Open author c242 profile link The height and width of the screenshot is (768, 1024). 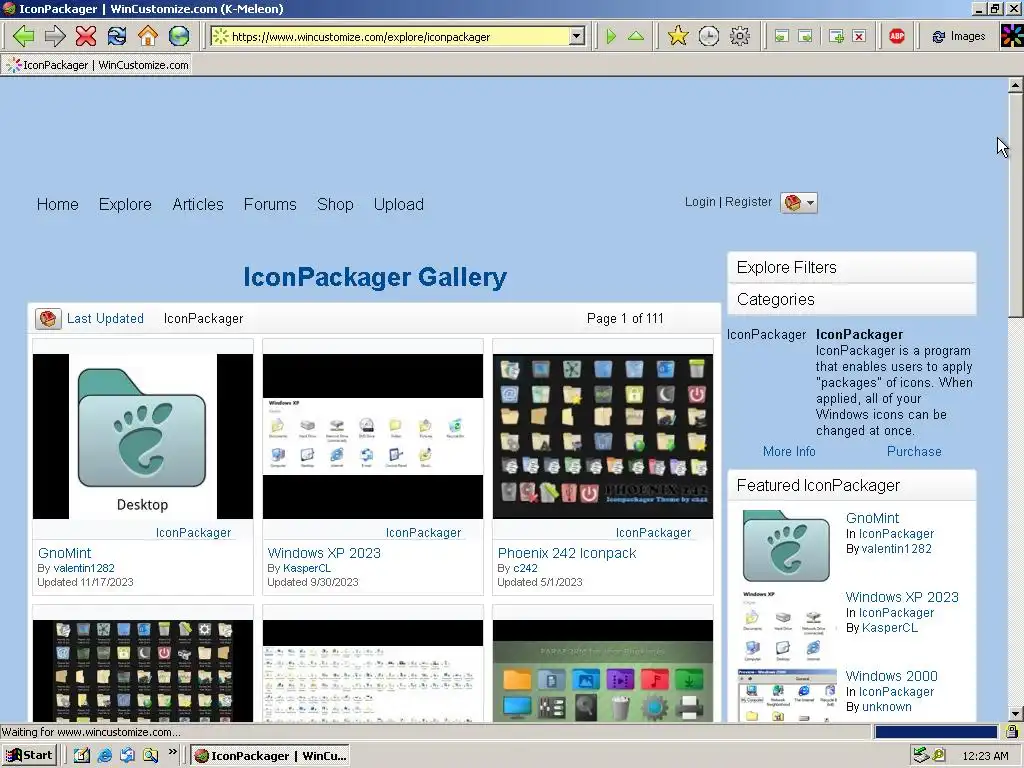click(525, 568)
